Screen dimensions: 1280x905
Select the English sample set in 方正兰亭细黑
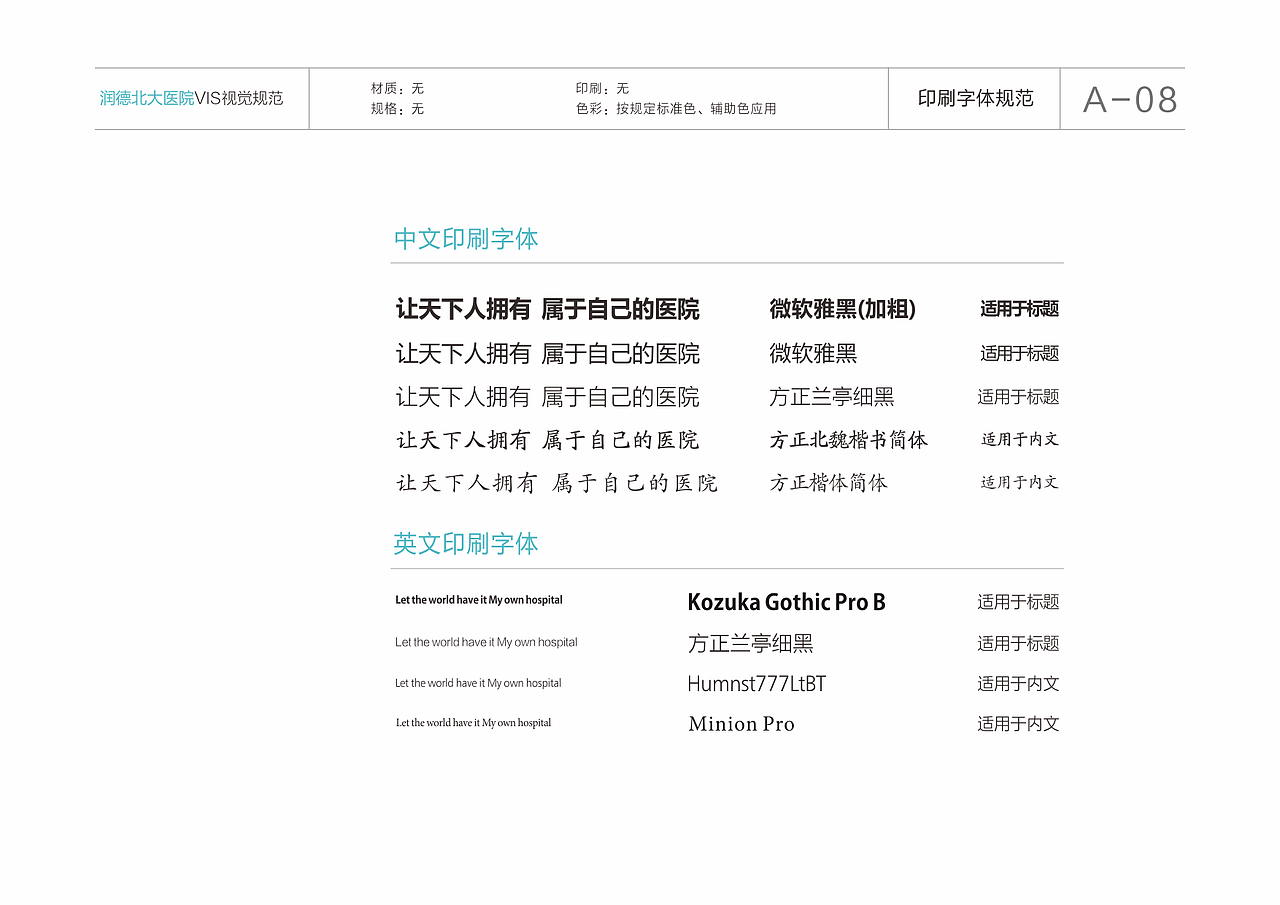click(486, 642)
